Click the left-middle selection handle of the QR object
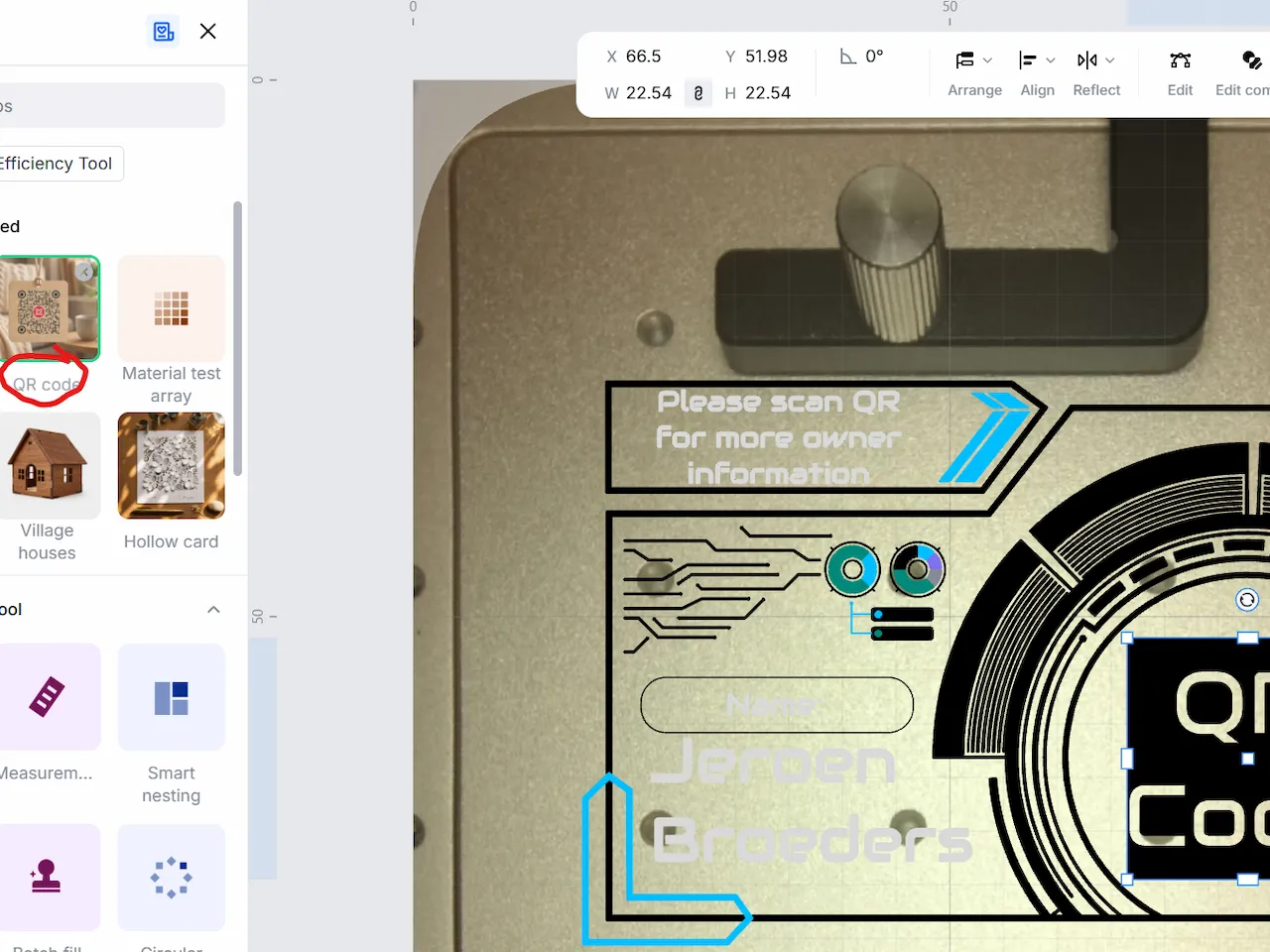This screenshot has width=1270, height=952. [x=1127, y=759]
